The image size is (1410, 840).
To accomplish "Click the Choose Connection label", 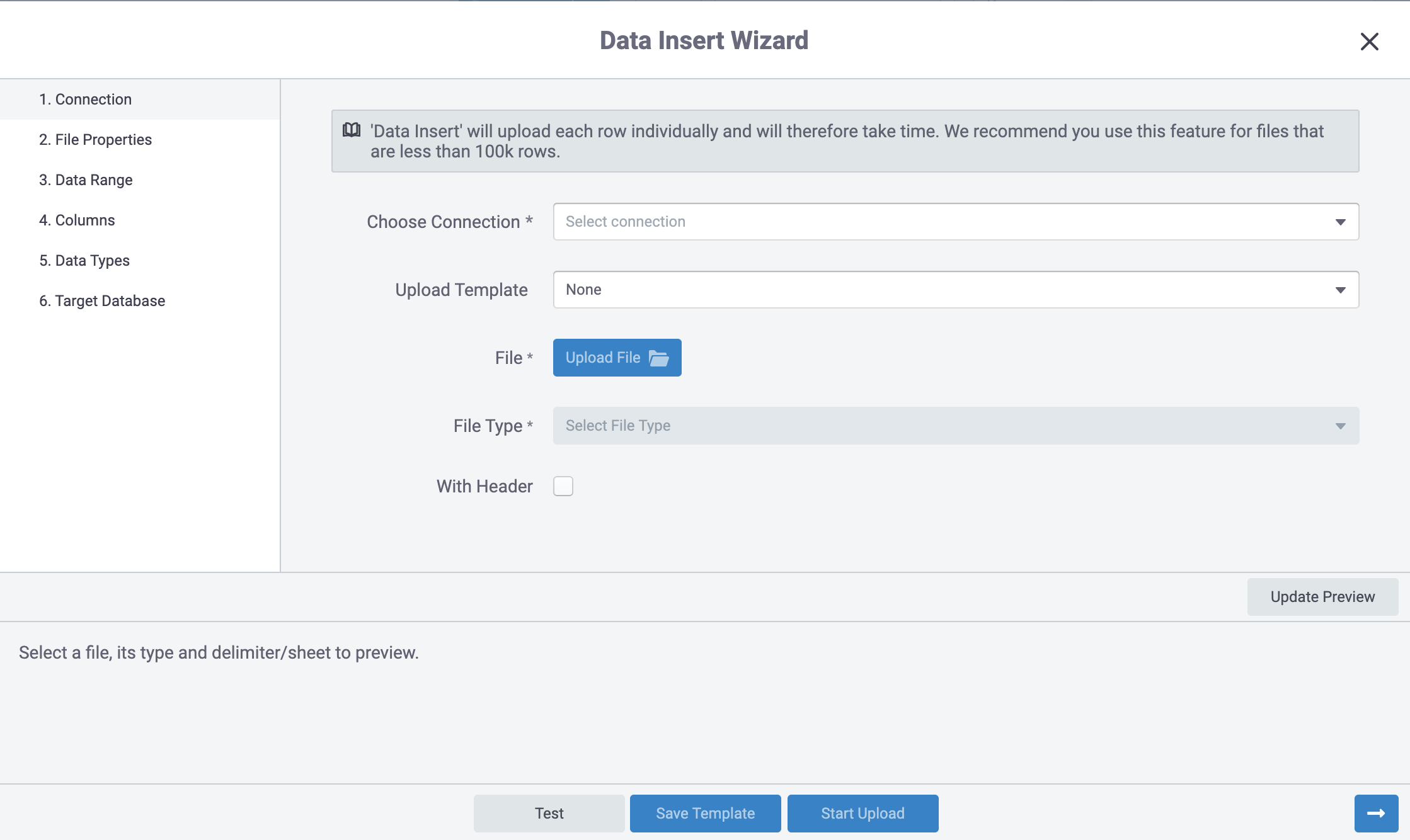I will 450,222.
